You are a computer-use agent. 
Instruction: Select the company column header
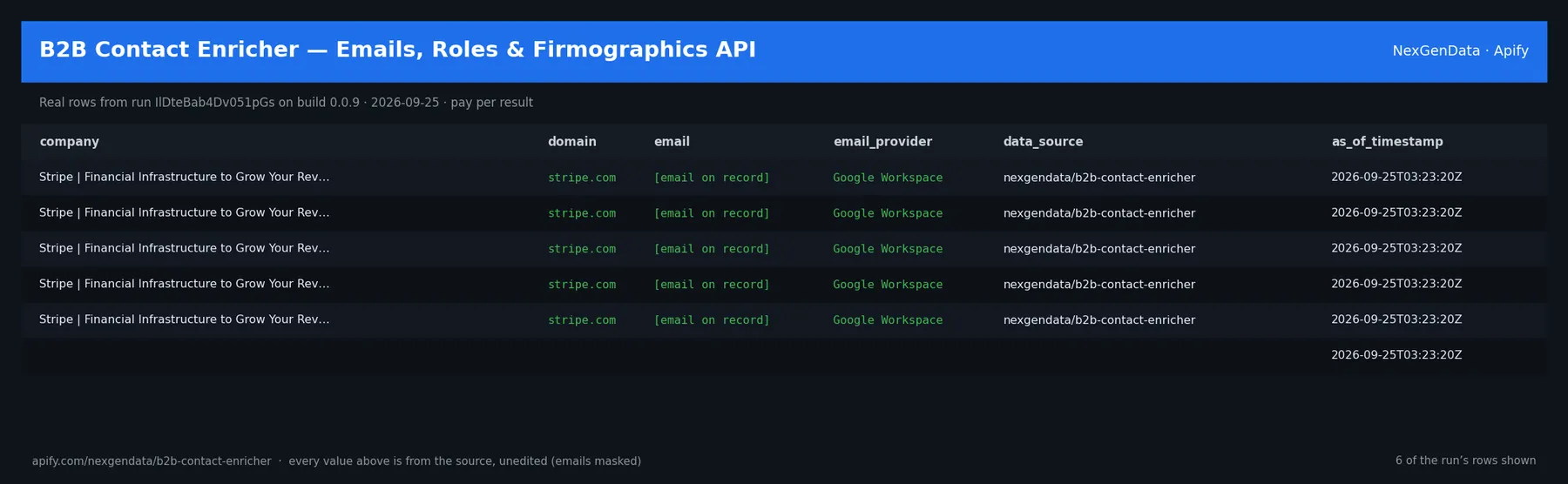tap(69, 142)
